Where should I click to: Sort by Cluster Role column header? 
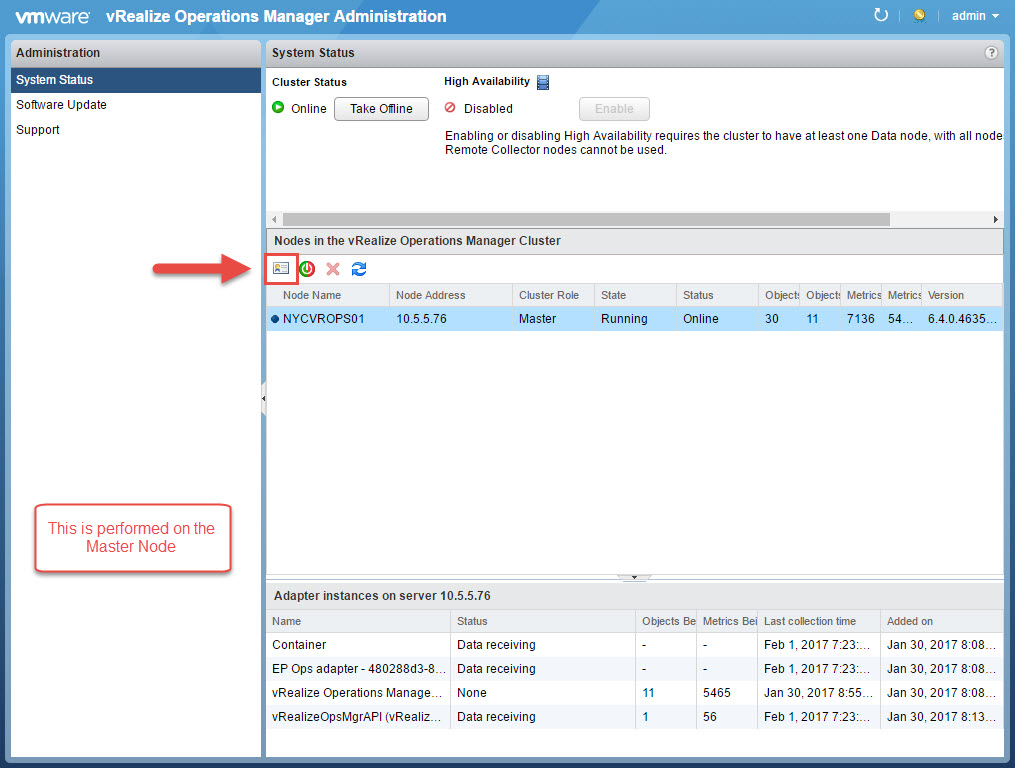[x=553, y=295]
